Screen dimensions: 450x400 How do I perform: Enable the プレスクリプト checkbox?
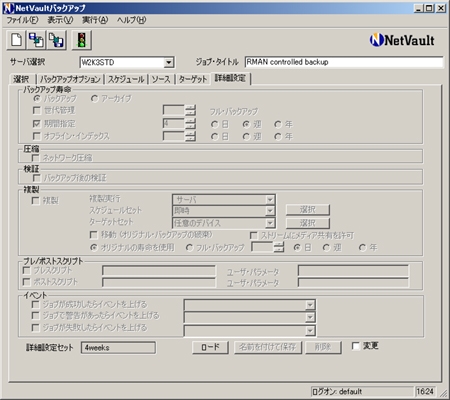[27, 270]
